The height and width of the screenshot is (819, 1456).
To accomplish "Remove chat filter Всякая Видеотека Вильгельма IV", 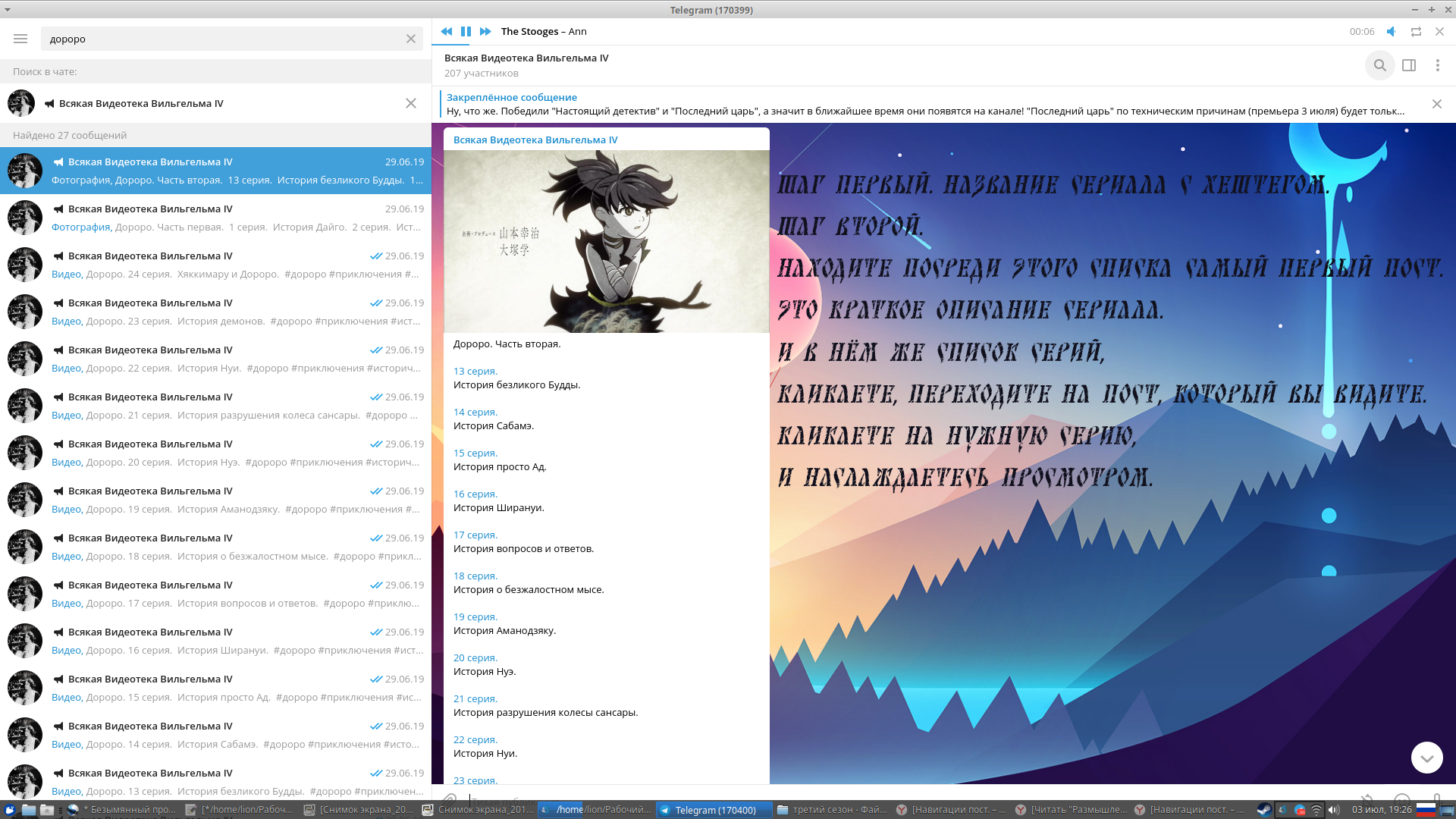I will [410, 103].
